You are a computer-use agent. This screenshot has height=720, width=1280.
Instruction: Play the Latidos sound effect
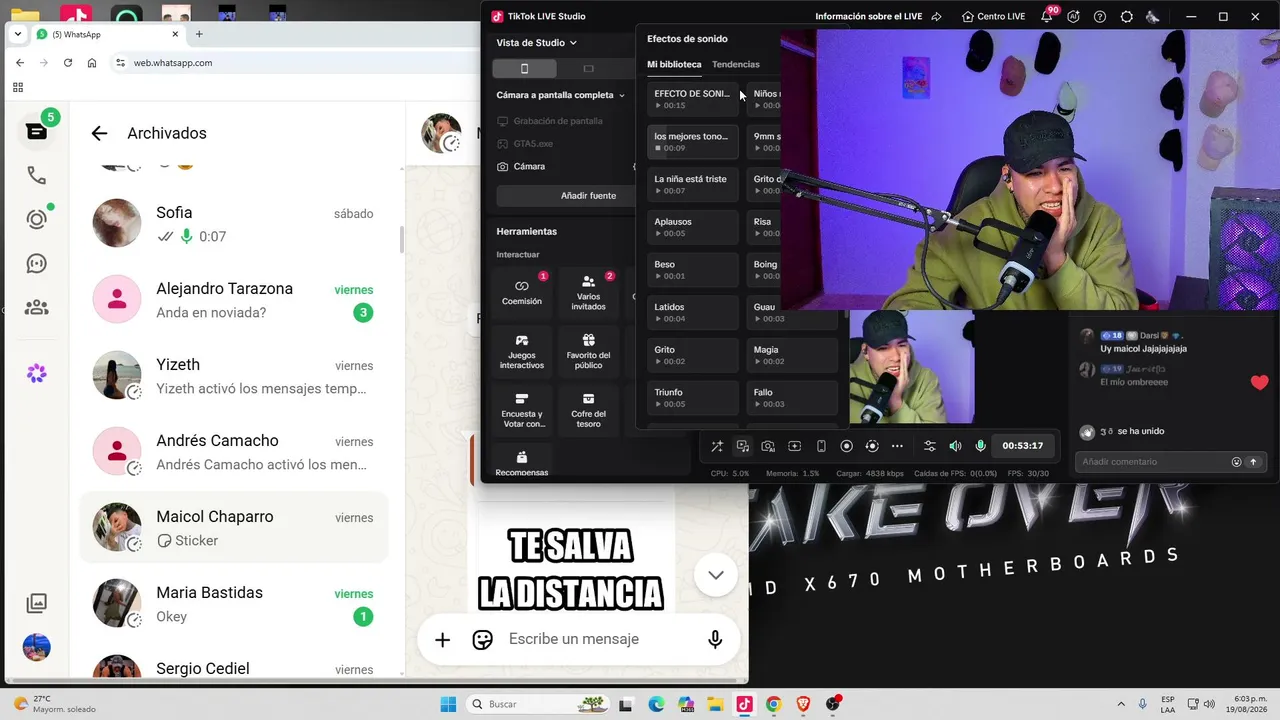[693, 312]
